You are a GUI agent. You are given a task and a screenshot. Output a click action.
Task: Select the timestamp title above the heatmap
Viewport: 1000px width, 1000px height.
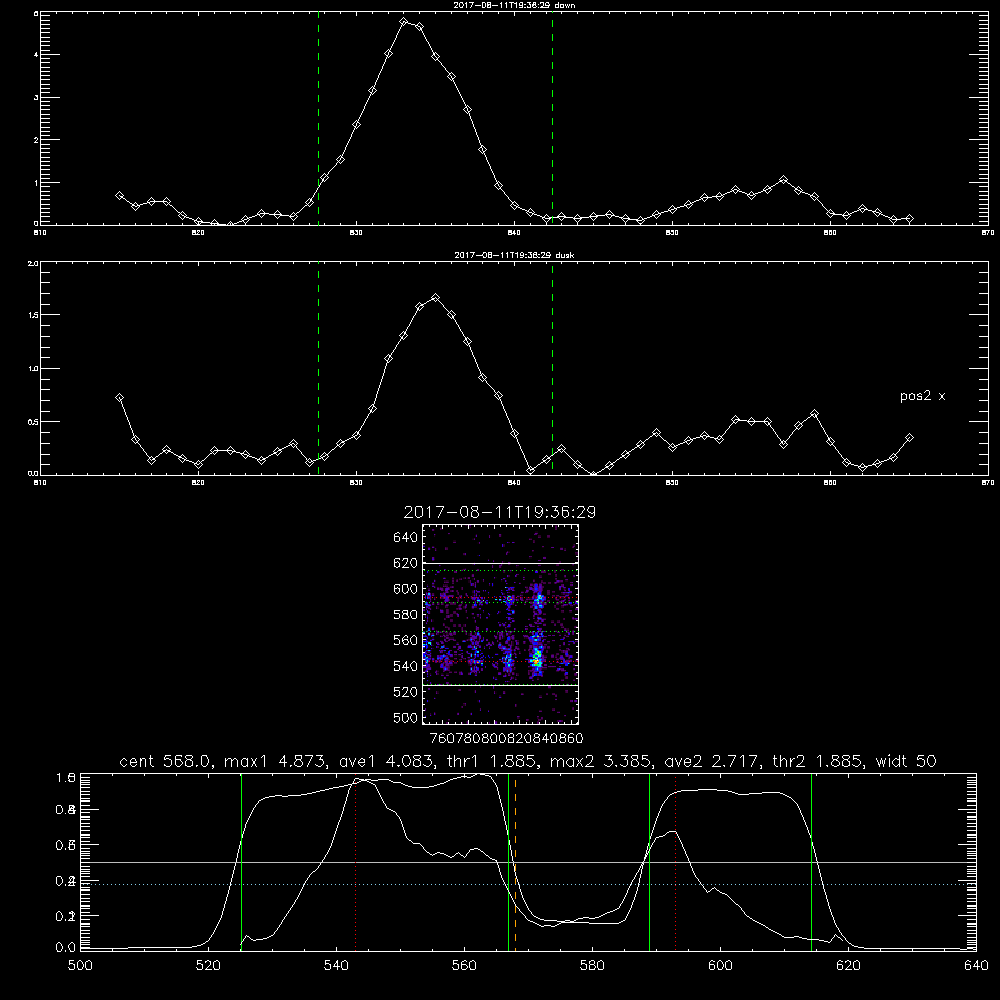[500, 512]
